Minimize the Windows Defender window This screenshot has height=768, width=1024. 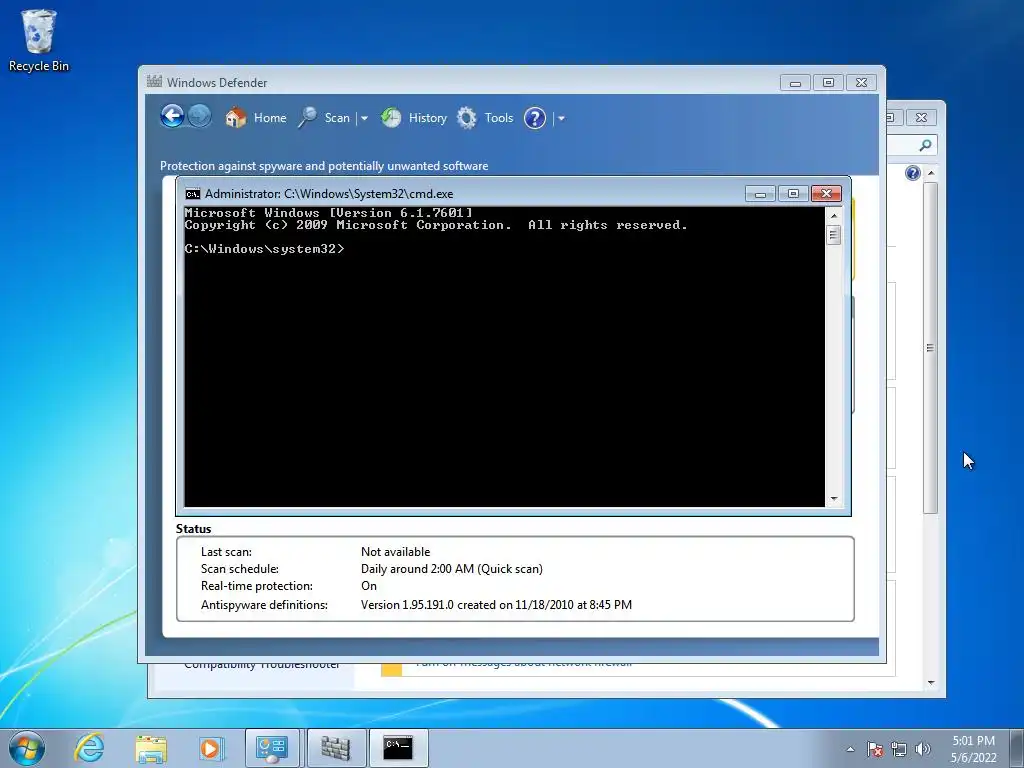click(x=795, y=83)
